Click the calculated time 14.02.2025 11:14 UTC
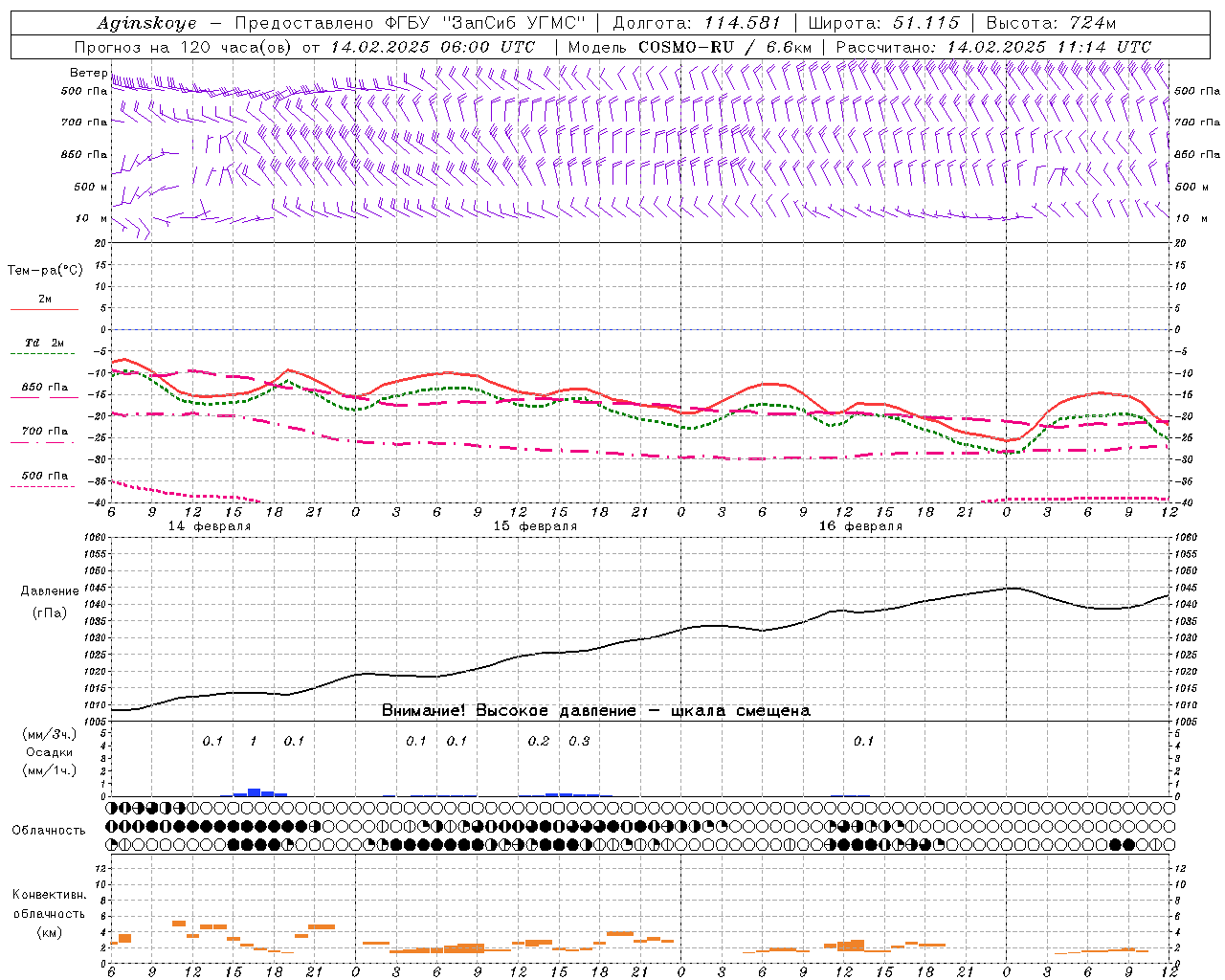The image size is (1225, 980). pos(1049,47)
